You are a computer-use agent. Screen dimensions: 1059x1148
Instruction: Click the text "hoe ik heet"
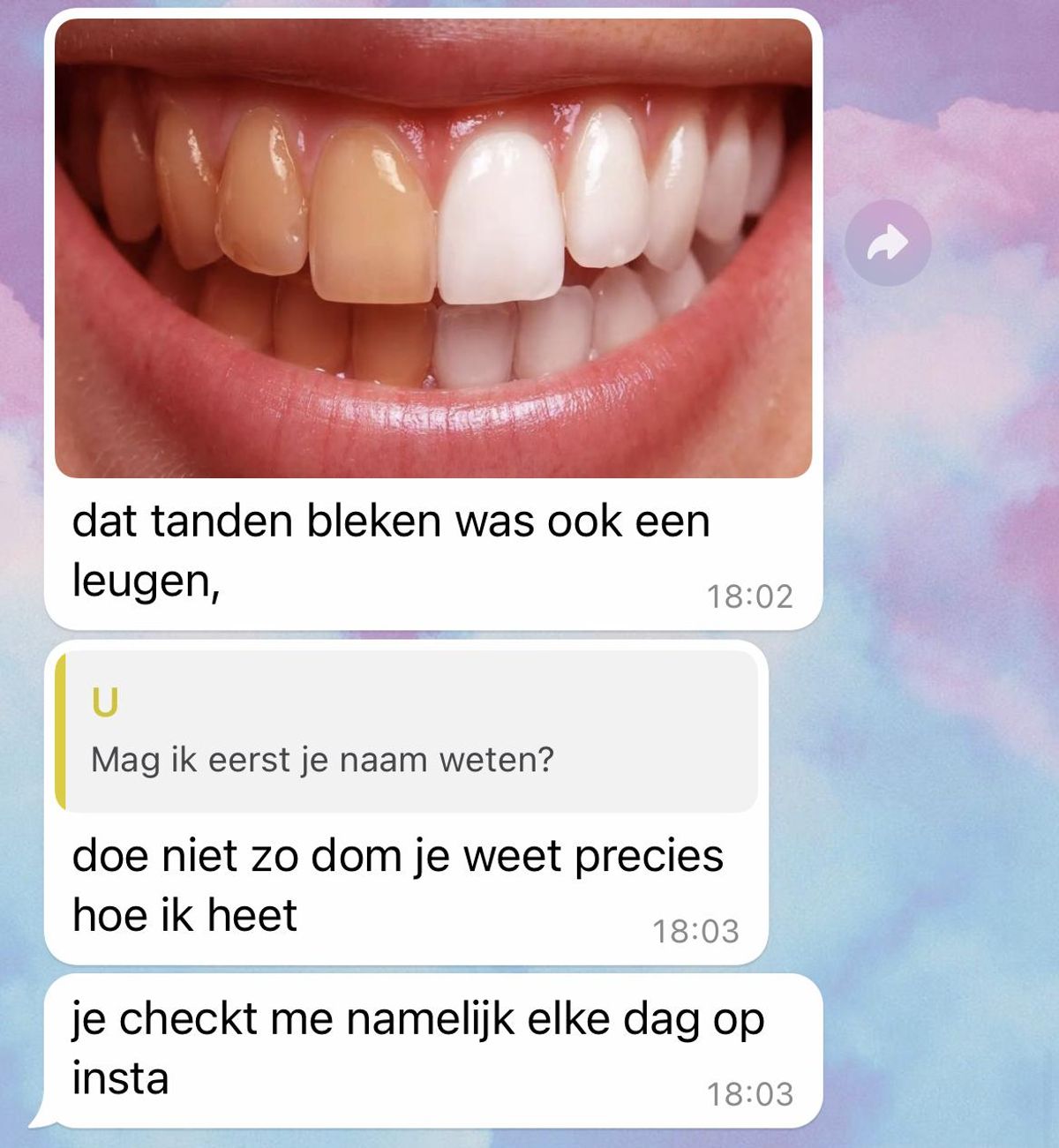(x=184, y=914)
